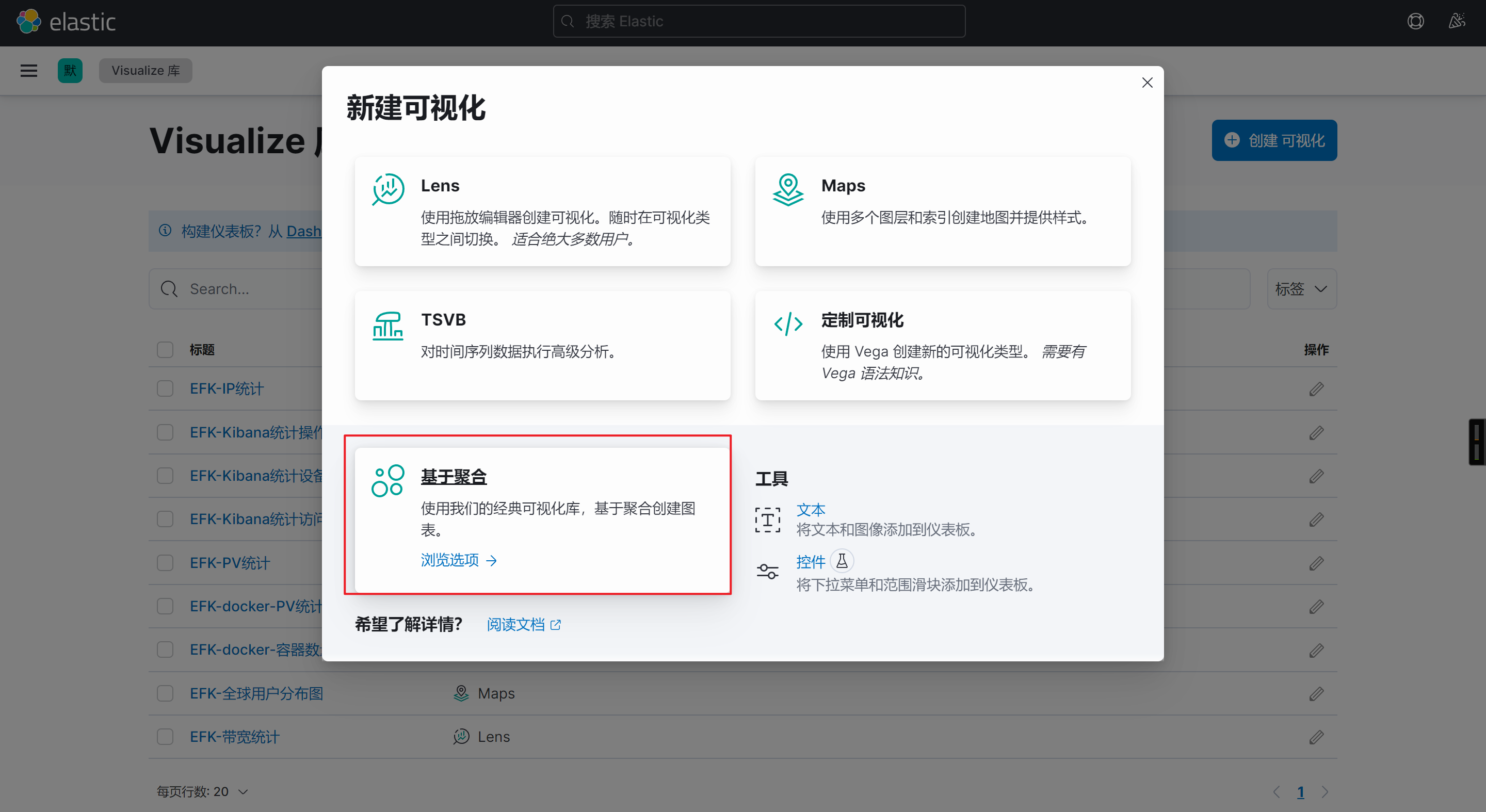The height and width of the screenshot is (812, 1486).
Task: Click the experimental beaker badge next to 控件
Action: coord(842,561)
